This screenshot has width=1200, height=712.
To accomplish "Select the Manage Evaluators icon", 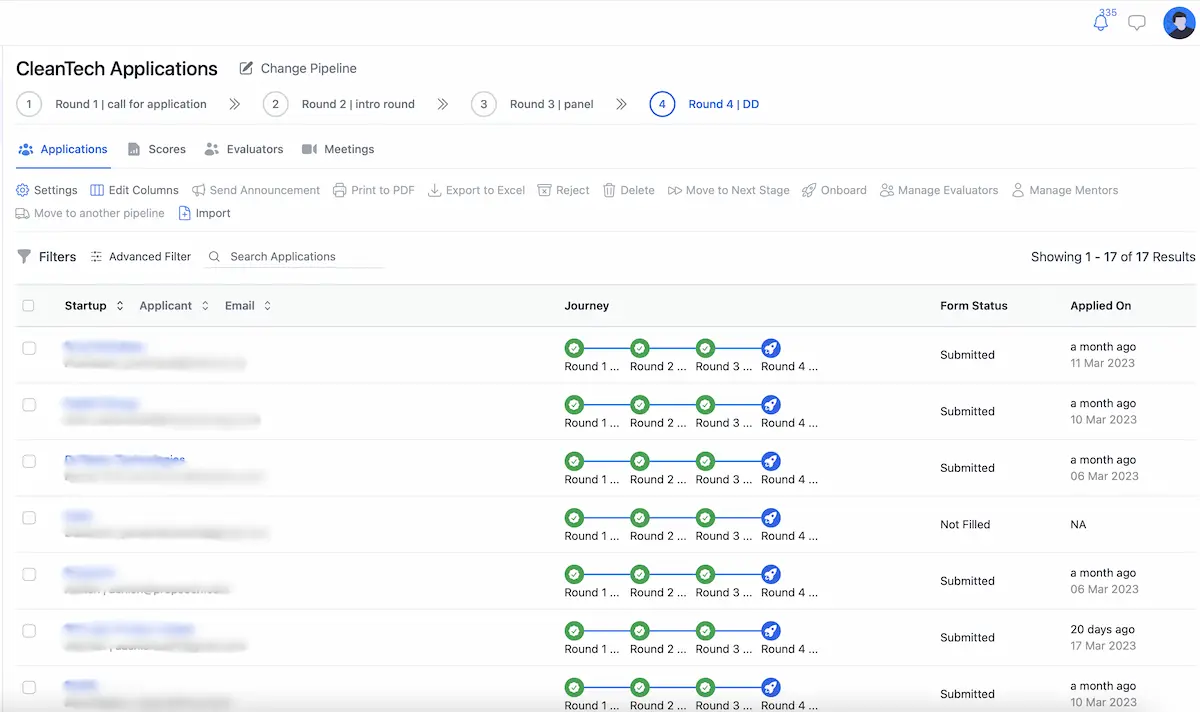I will pos(938,190).
